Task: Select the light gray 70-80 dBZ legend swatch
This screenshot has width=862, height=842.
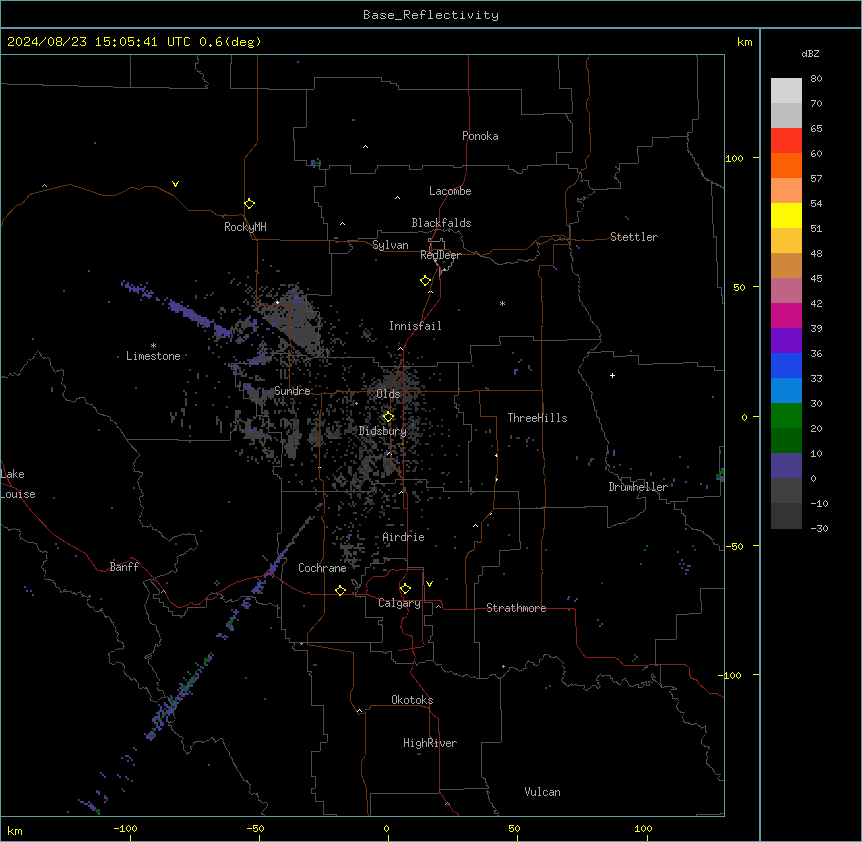Action: point(786,91)
